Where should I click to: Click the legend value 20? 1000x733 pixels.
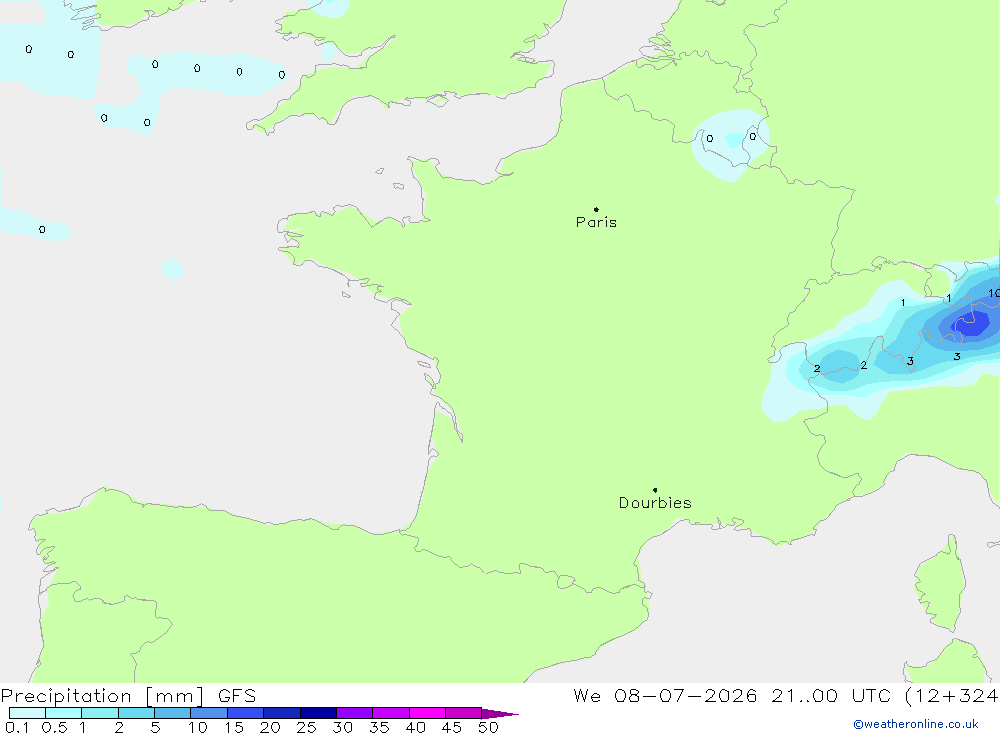[270, 727]
